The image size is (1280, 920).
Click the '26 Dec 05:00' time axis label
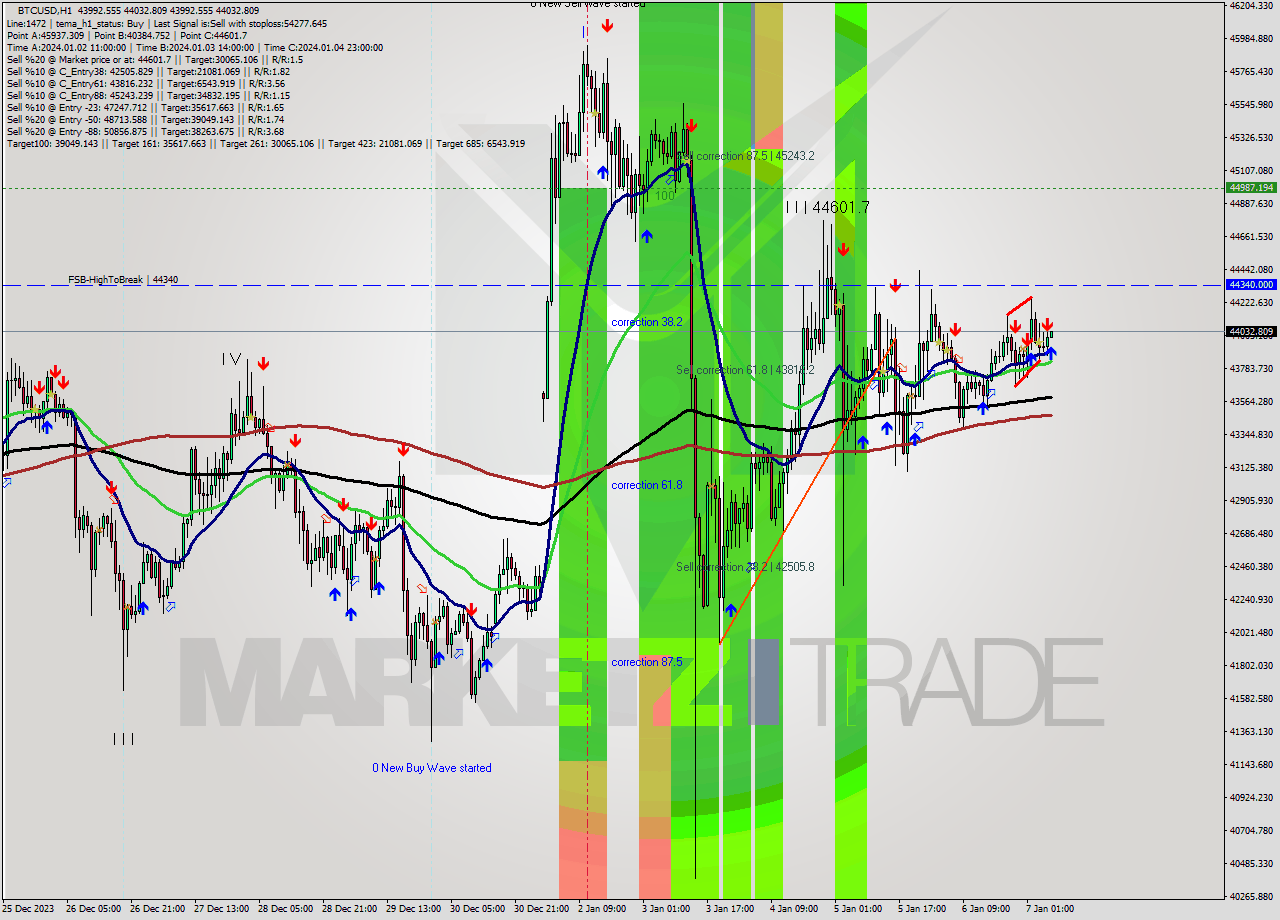click(x=94, y=909)
